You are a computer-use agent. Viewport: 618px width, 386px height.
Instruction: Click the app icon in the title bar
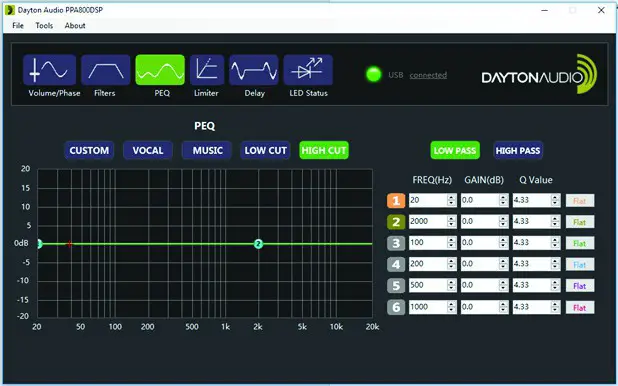pos(9,10)
